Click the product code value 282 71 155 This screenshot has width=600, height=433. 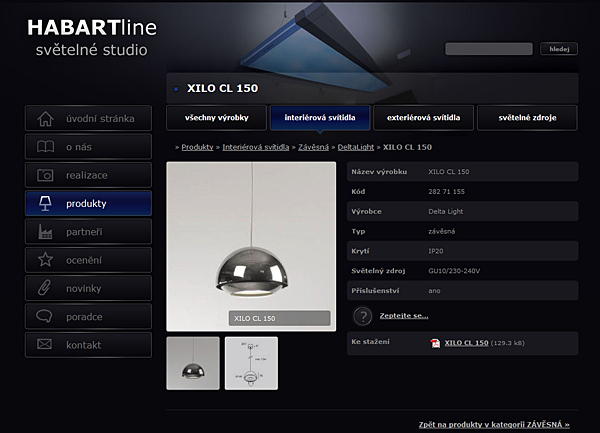(446, 192)
